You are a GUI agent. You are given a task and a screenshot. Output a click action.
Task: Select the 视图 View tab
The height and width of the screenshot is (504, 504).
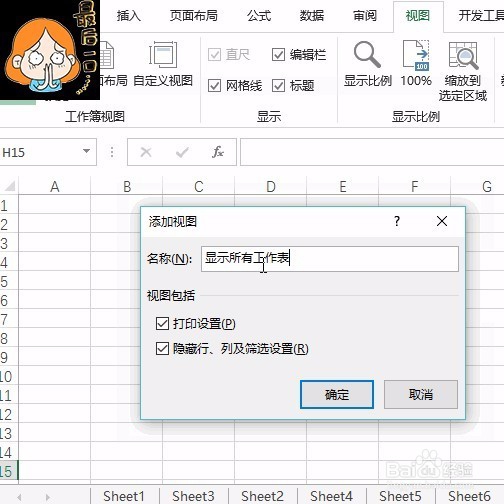pyautogui.click(x=418, y=16)
